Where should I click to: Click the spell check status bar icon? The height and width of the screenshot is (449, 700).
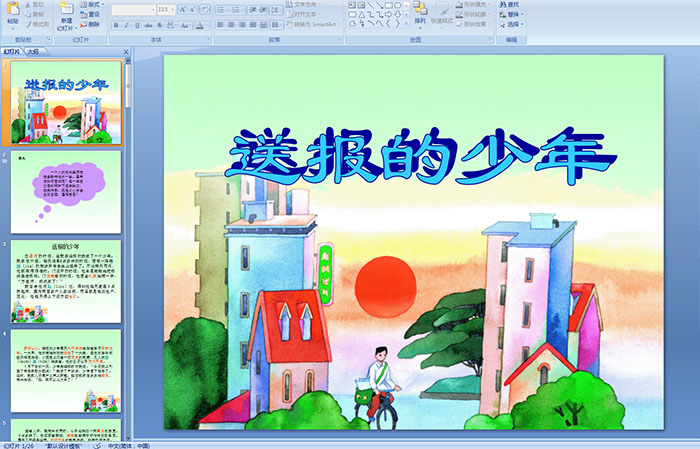click(x=97, y=445)
